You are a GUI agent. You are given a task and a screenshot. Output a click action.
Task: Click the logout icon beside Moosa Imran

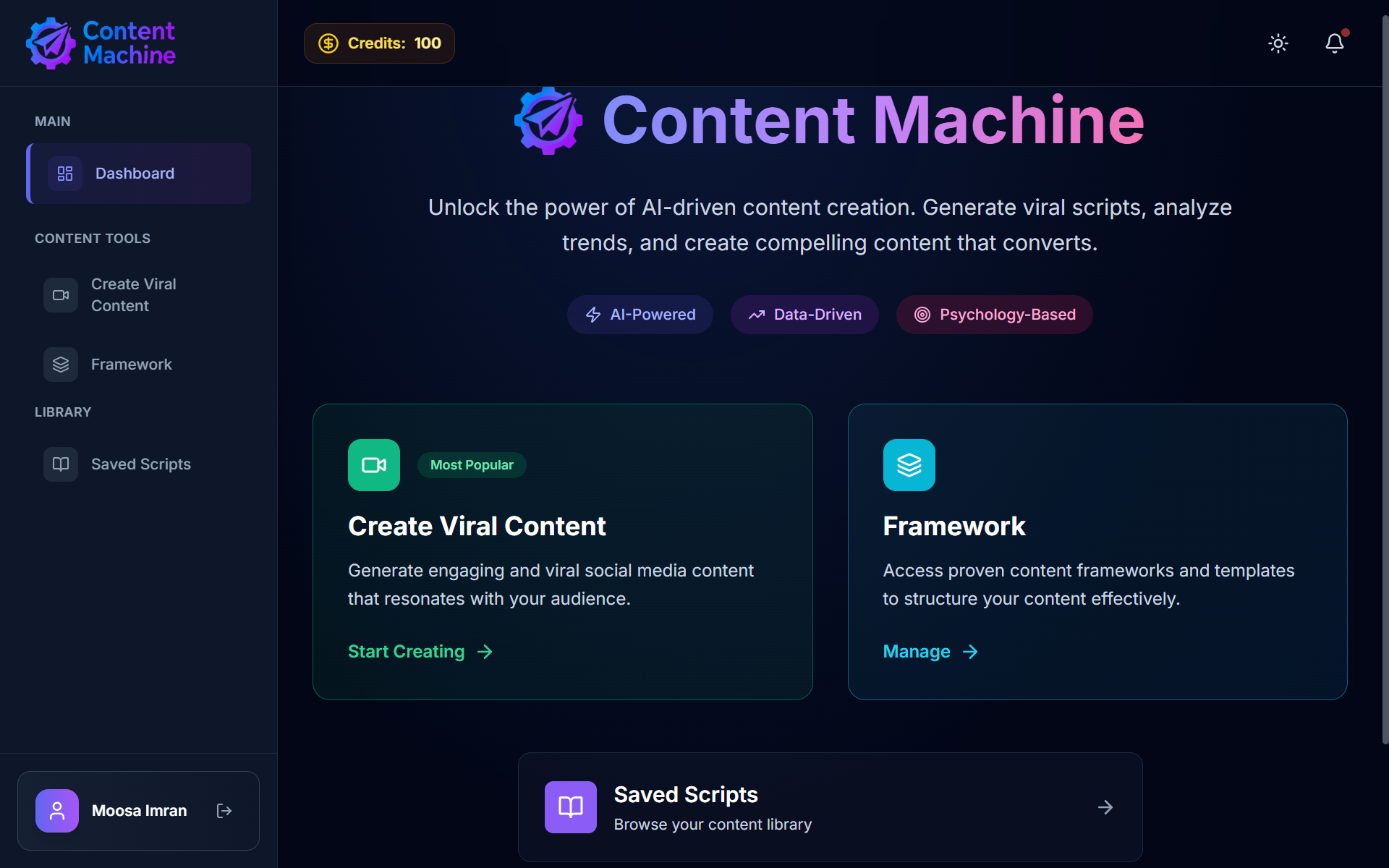[224, 811]
